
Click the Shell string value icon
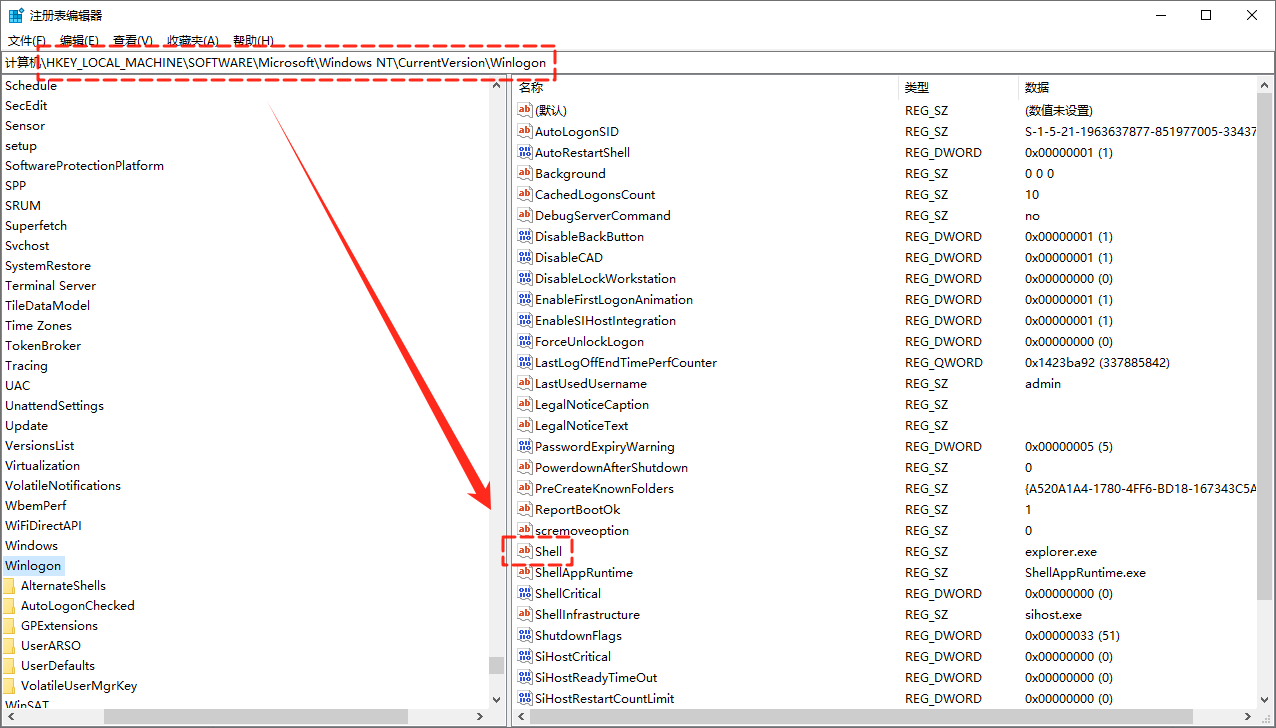[x=525, y=551]
